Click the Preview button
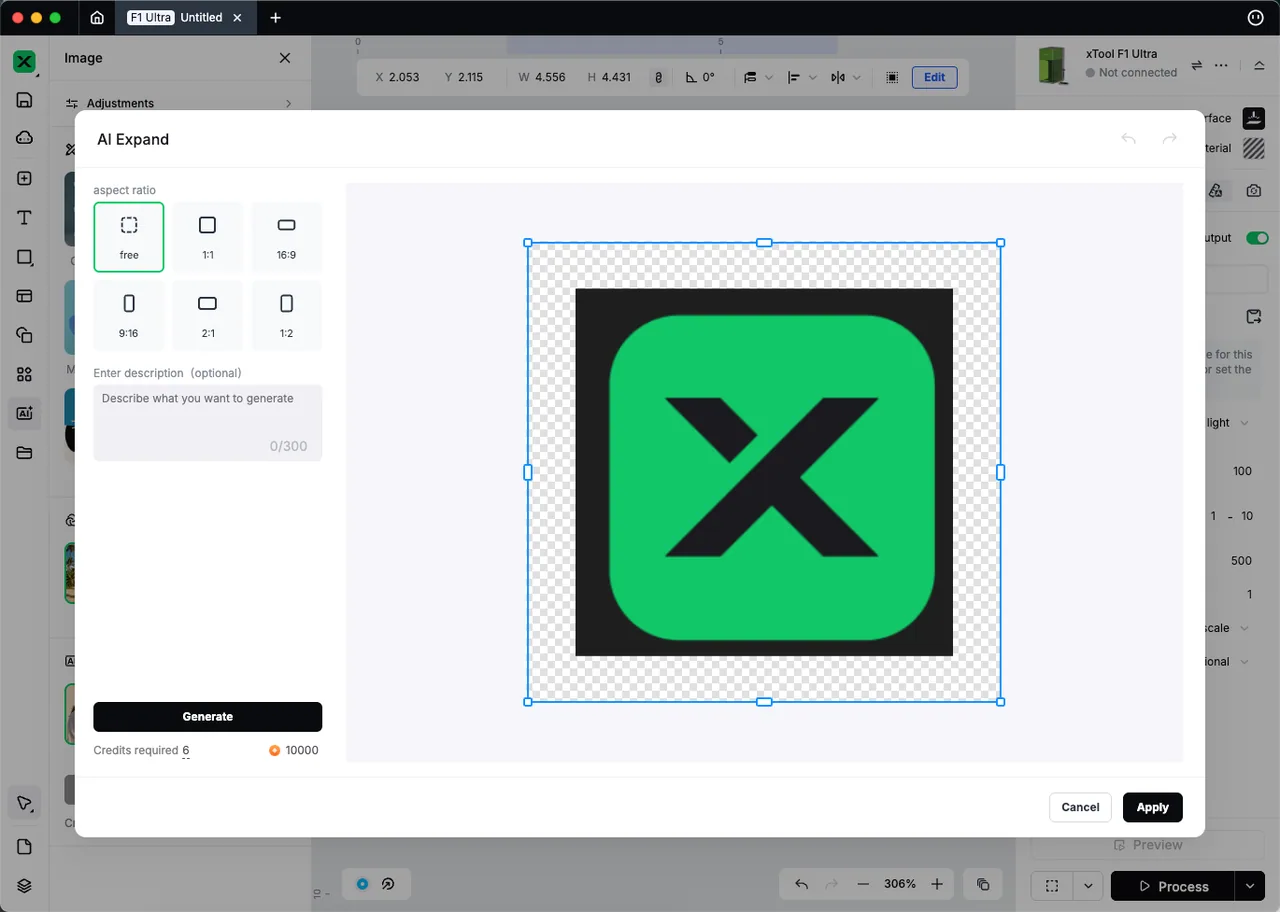The width and height of the screenshot is (1280, 912). (x=1148, y=845)
